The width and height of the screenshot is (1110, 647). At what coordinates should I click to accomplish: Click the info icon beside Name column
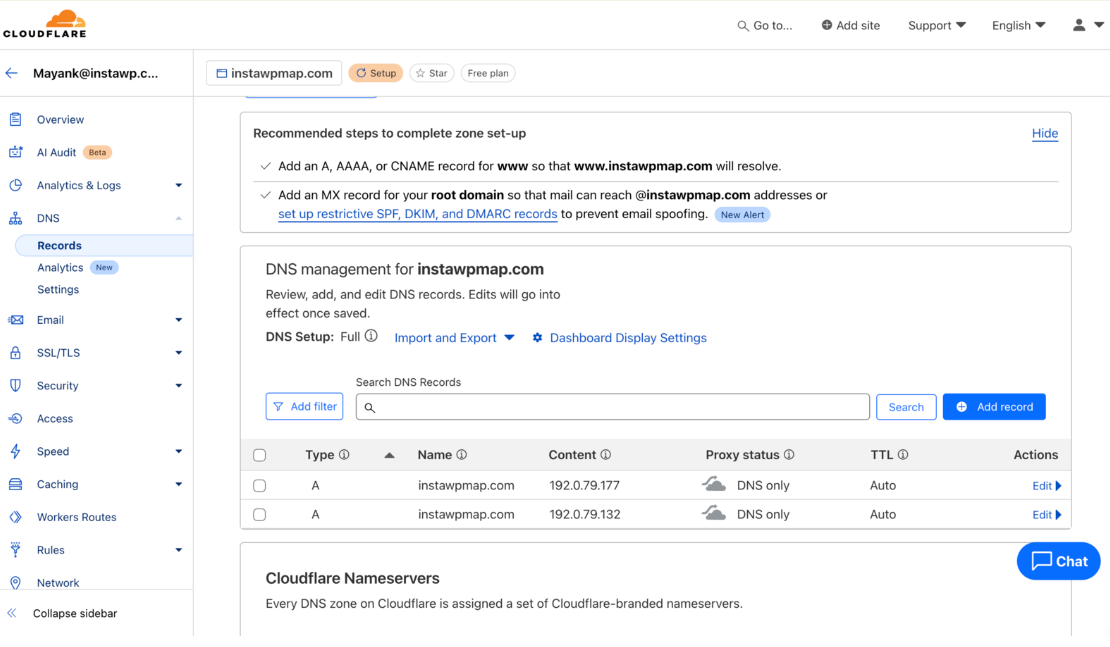tap(462, 454)
